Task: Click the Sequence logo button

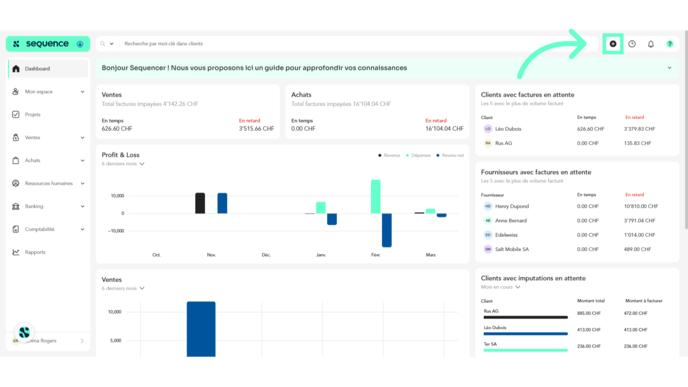Action: [48, 44]
